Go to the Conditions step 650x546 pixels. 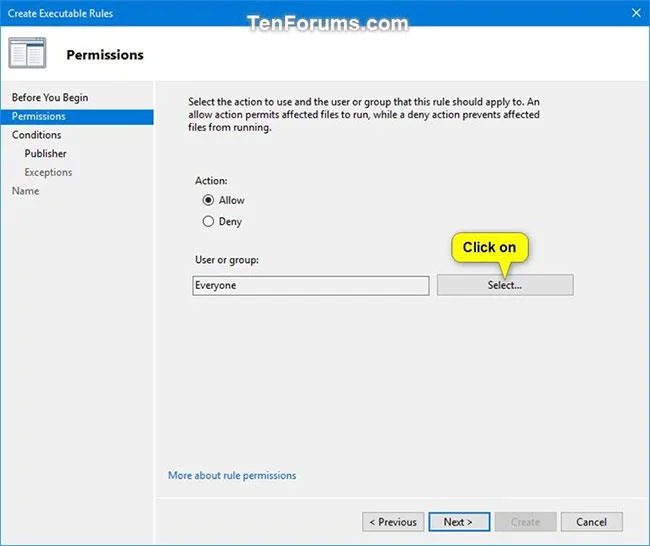tap(36, 135)
